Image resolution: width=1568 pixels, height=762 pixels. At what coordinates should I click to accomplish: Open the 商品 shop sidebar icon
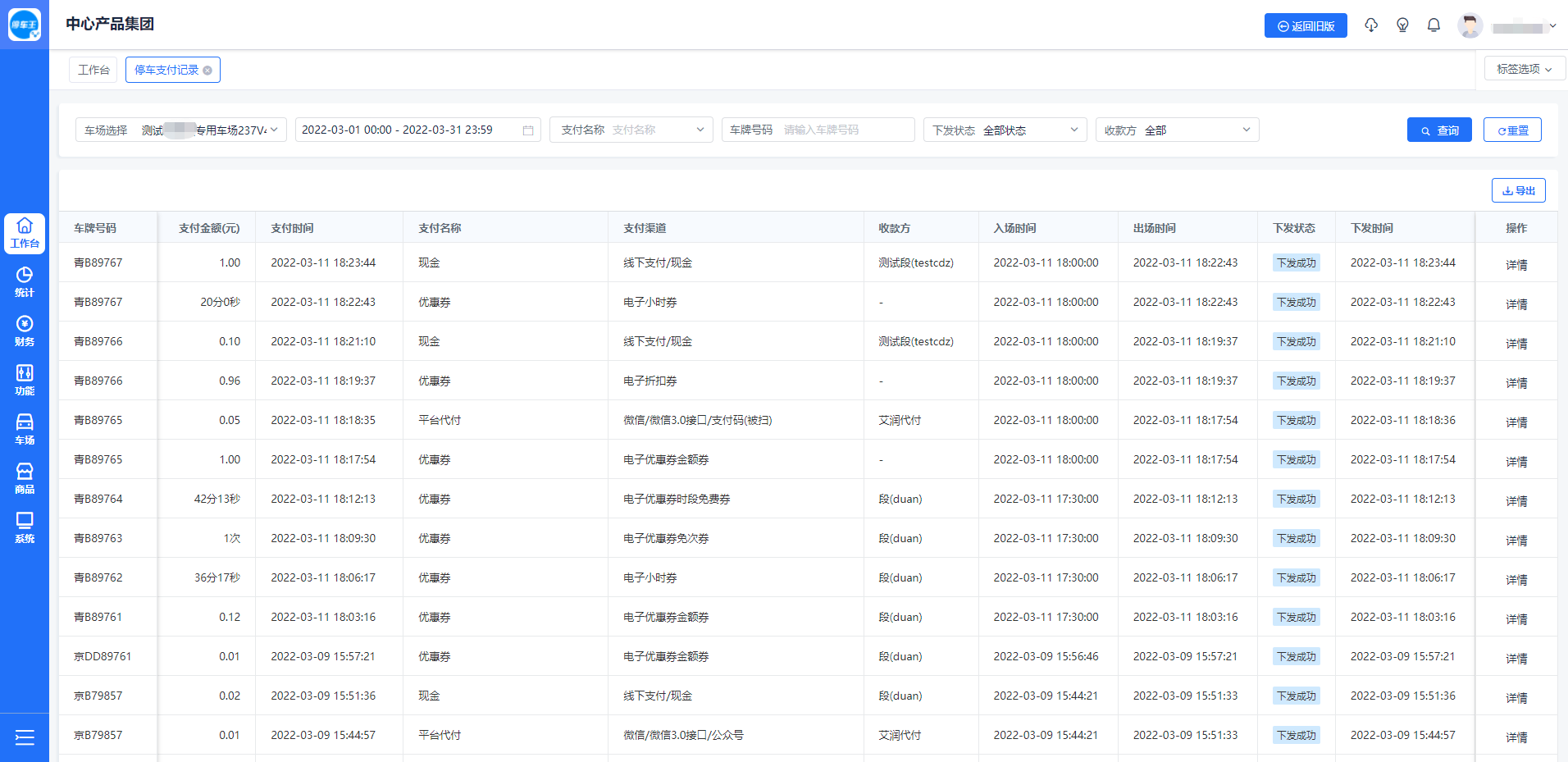tap(25, 478)
